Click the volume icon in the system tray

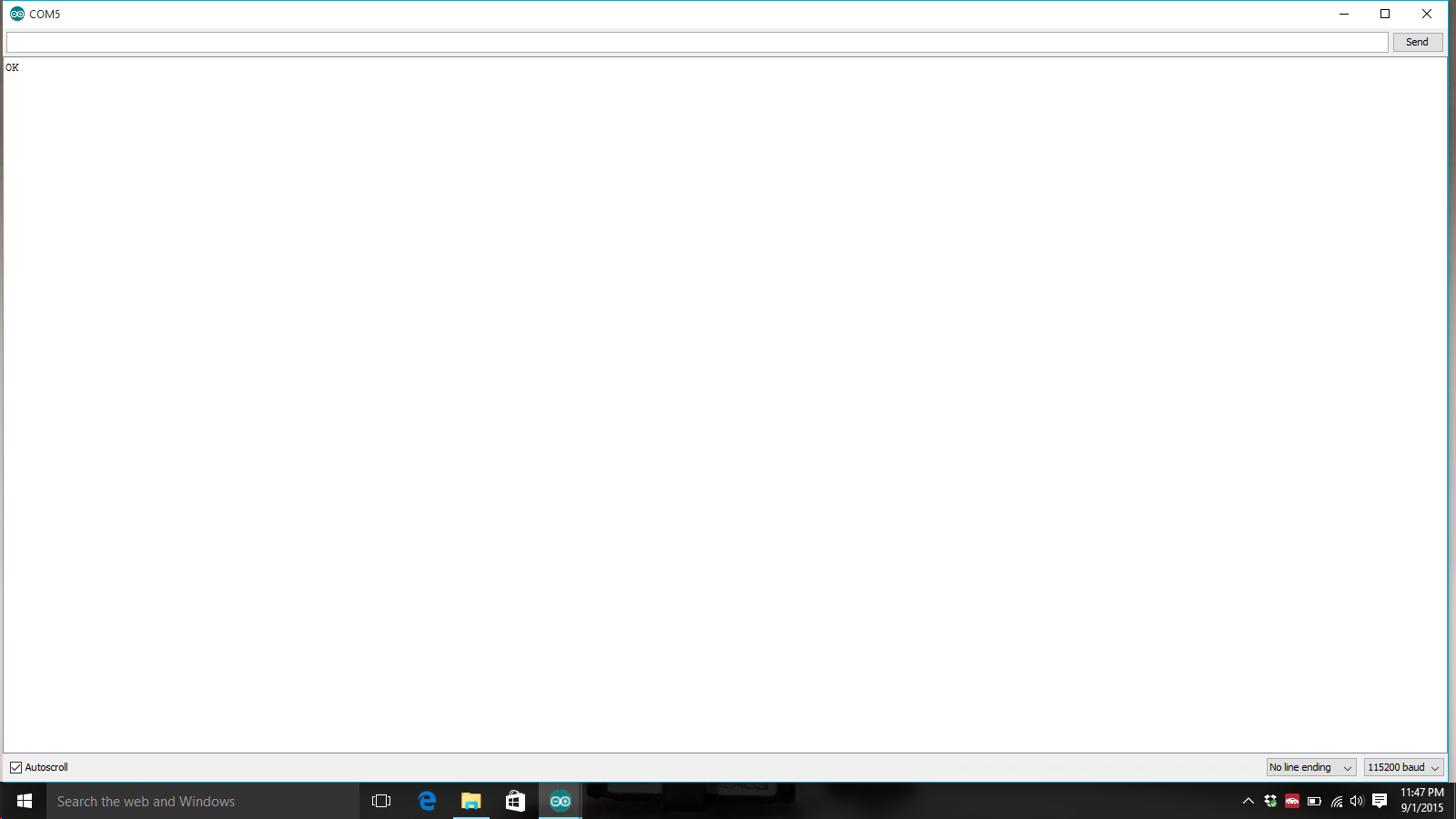pos(1357,802)
